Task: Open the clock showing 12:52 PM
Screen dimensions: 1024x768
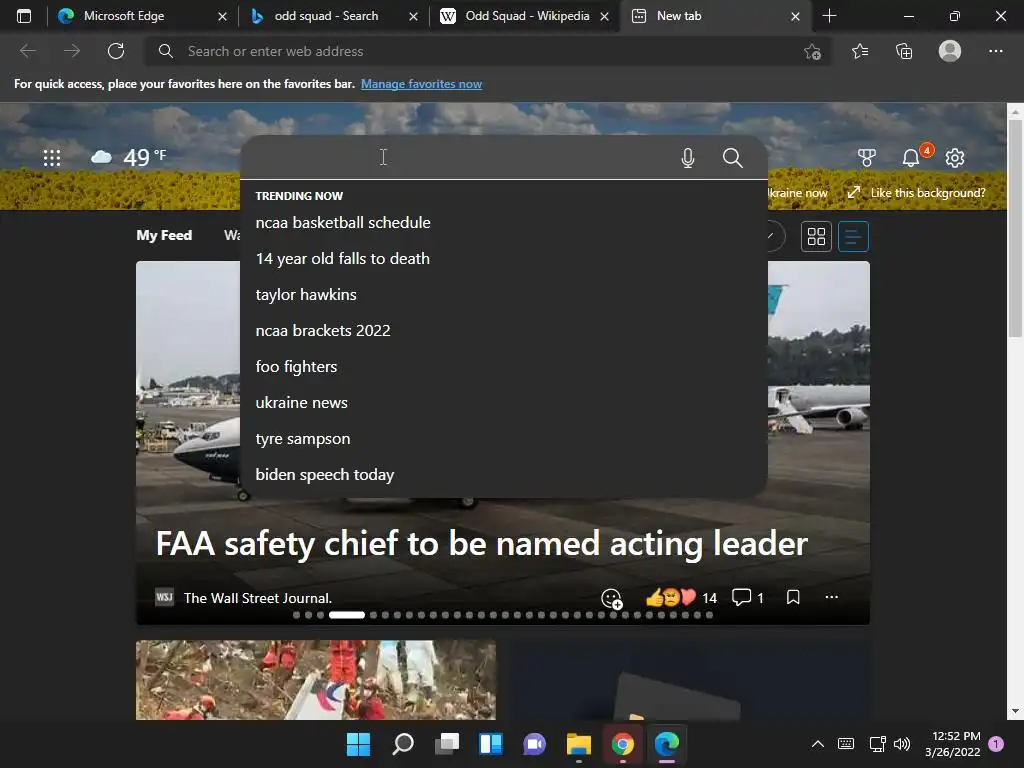Action: 953,744
